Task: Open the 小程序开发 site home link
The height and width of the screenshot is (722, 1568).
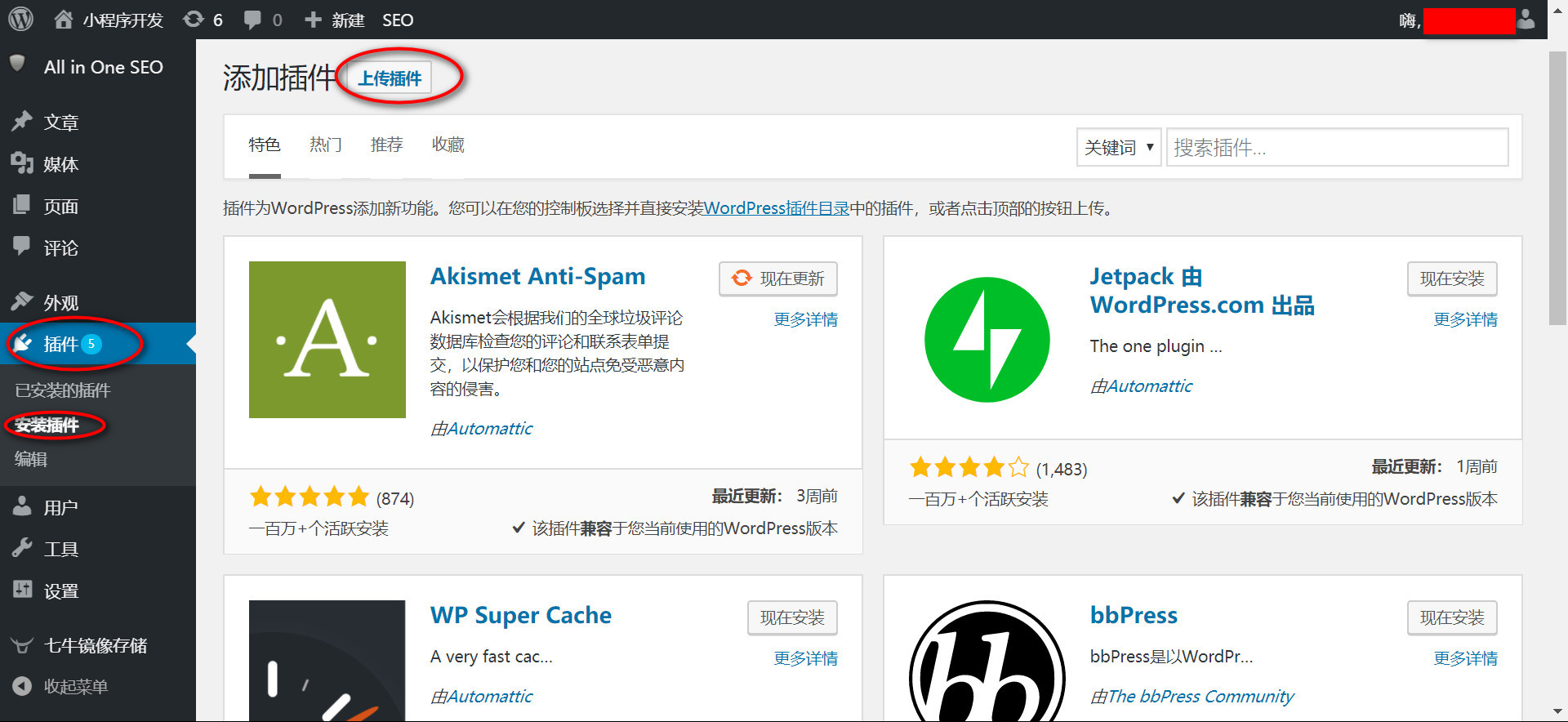Action: [109, 20]
